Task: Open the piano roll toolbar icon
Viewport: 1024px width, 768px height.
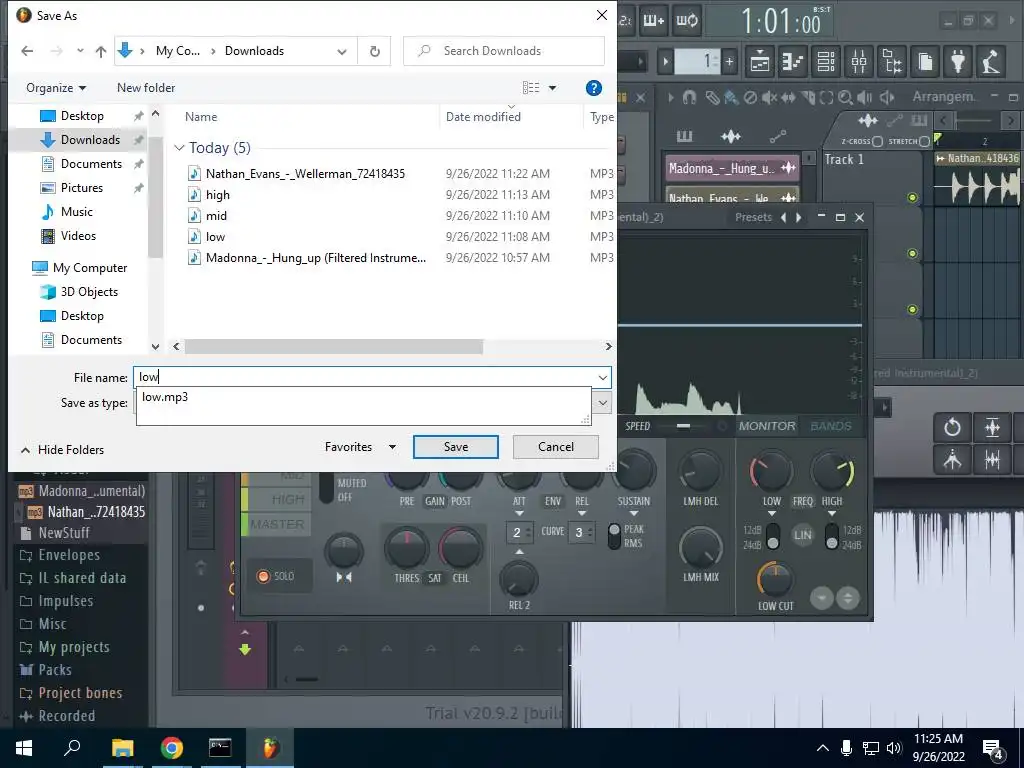Action: [793, 62]
